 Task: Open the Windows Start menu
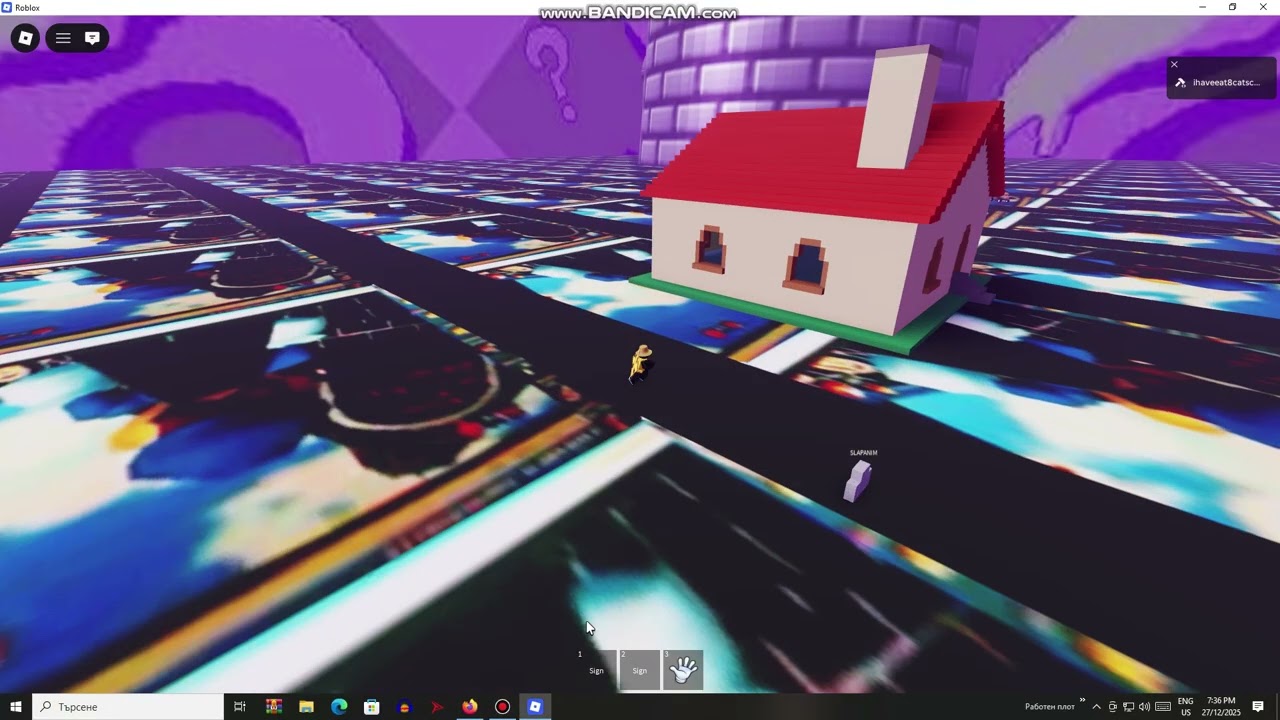[15, 707]
